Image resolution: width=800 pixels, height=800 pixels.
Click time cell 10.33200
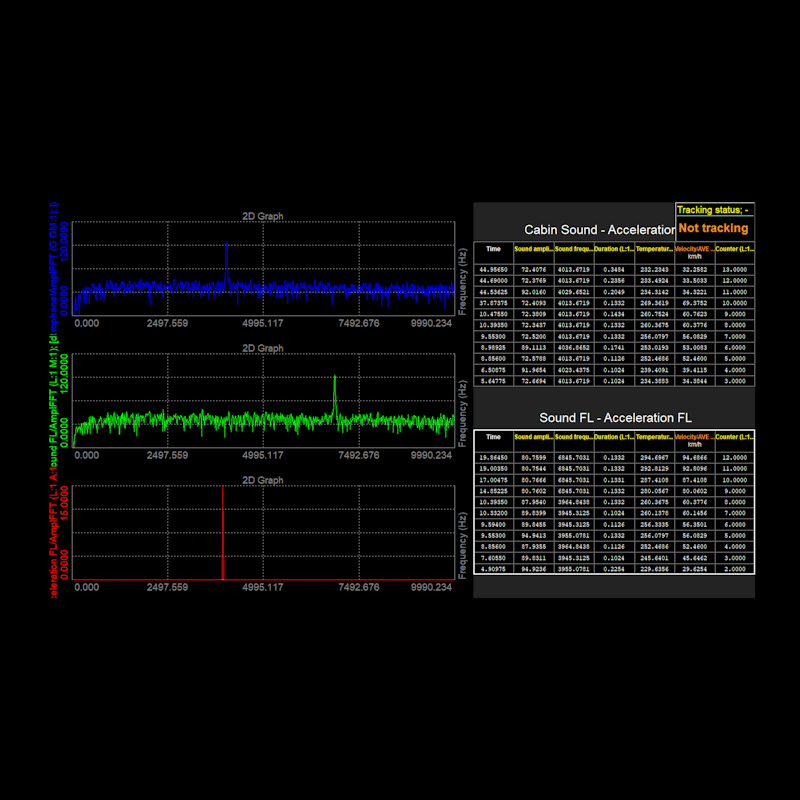[493, 513]
